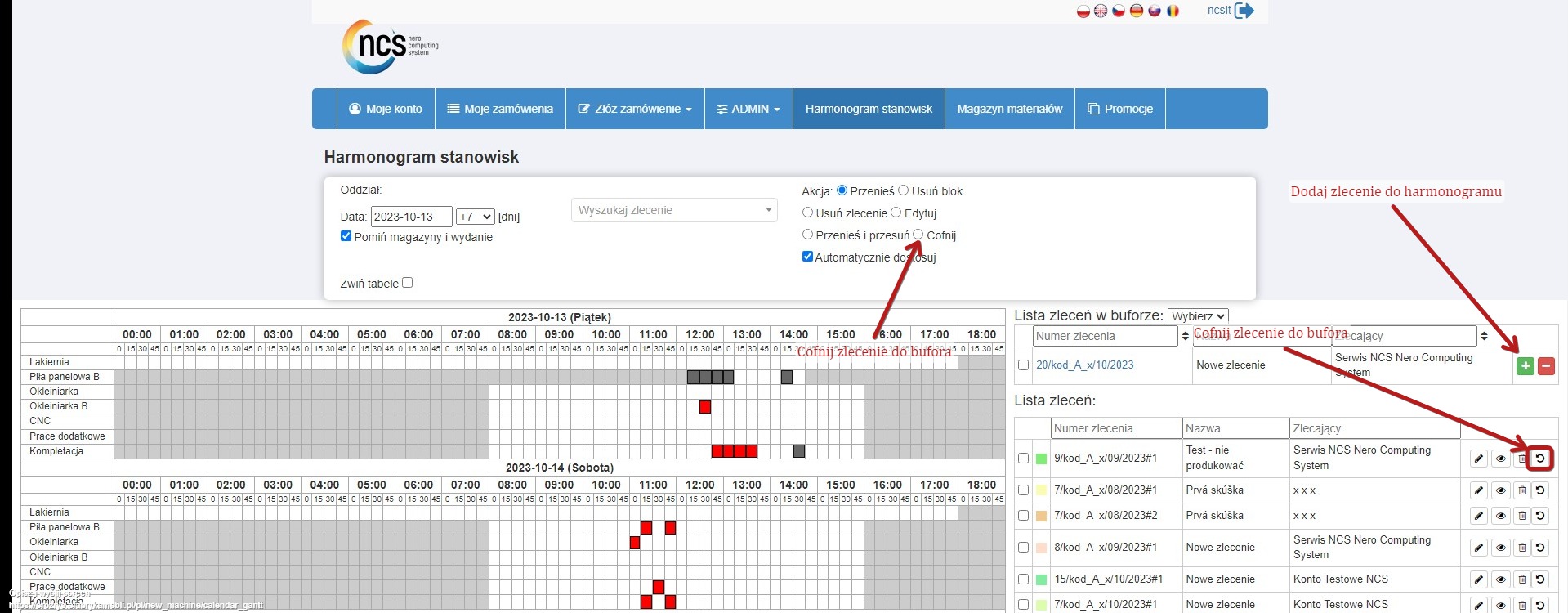
Task: Click the red minus button in buffer list
Action: pos(1546,366)
